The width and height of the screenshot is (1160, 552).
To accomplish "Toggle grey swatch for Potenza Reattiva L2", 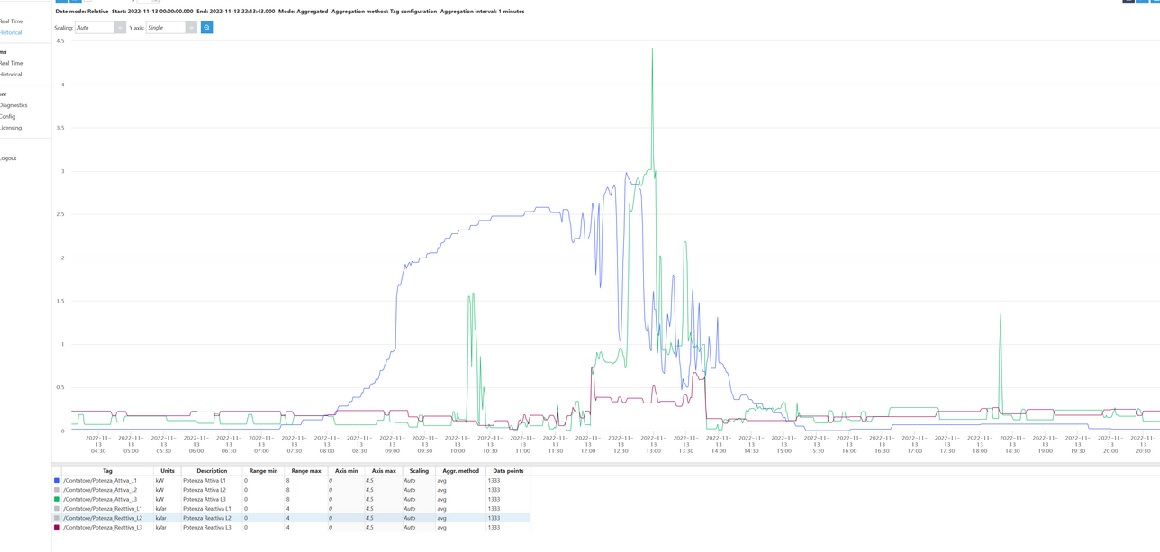I will click(57, 518).
